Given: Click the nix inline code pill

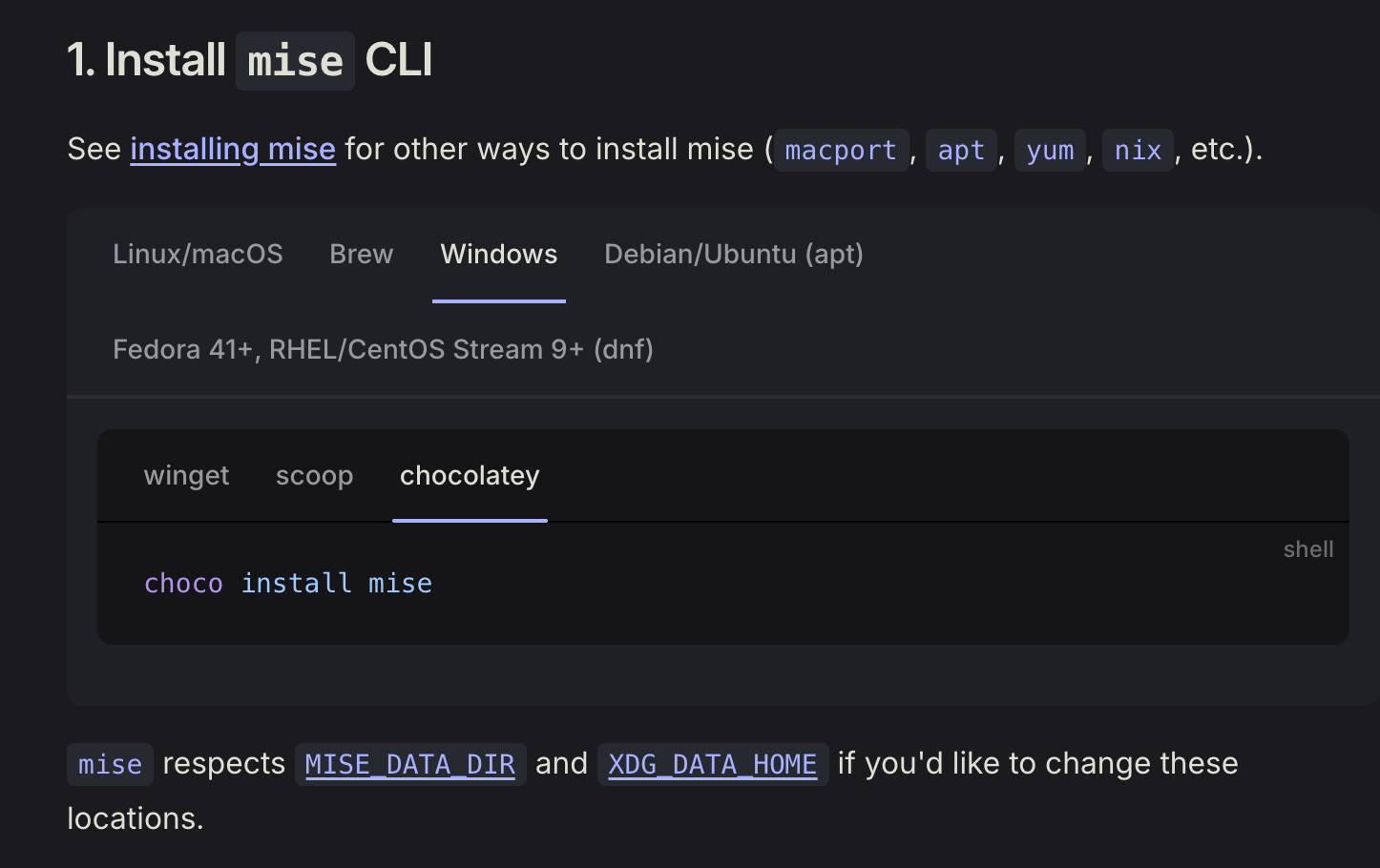Looking at the screenshot, I should coord(1138,150).
